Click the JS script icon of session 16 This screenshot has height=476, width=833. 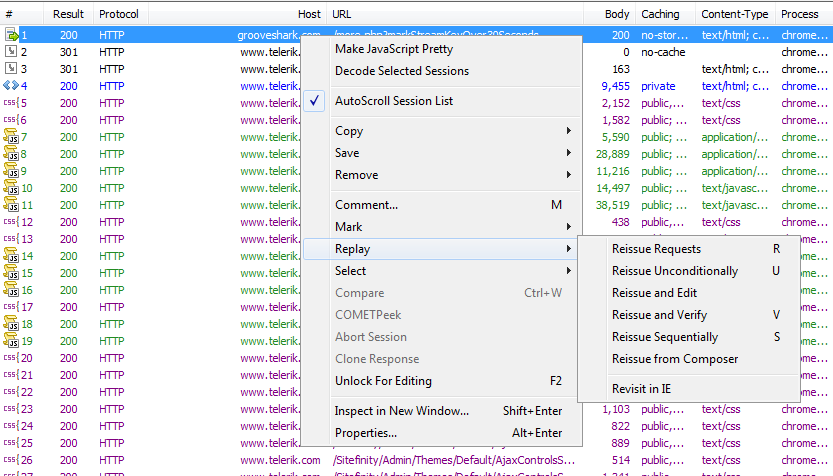point(11,290)
